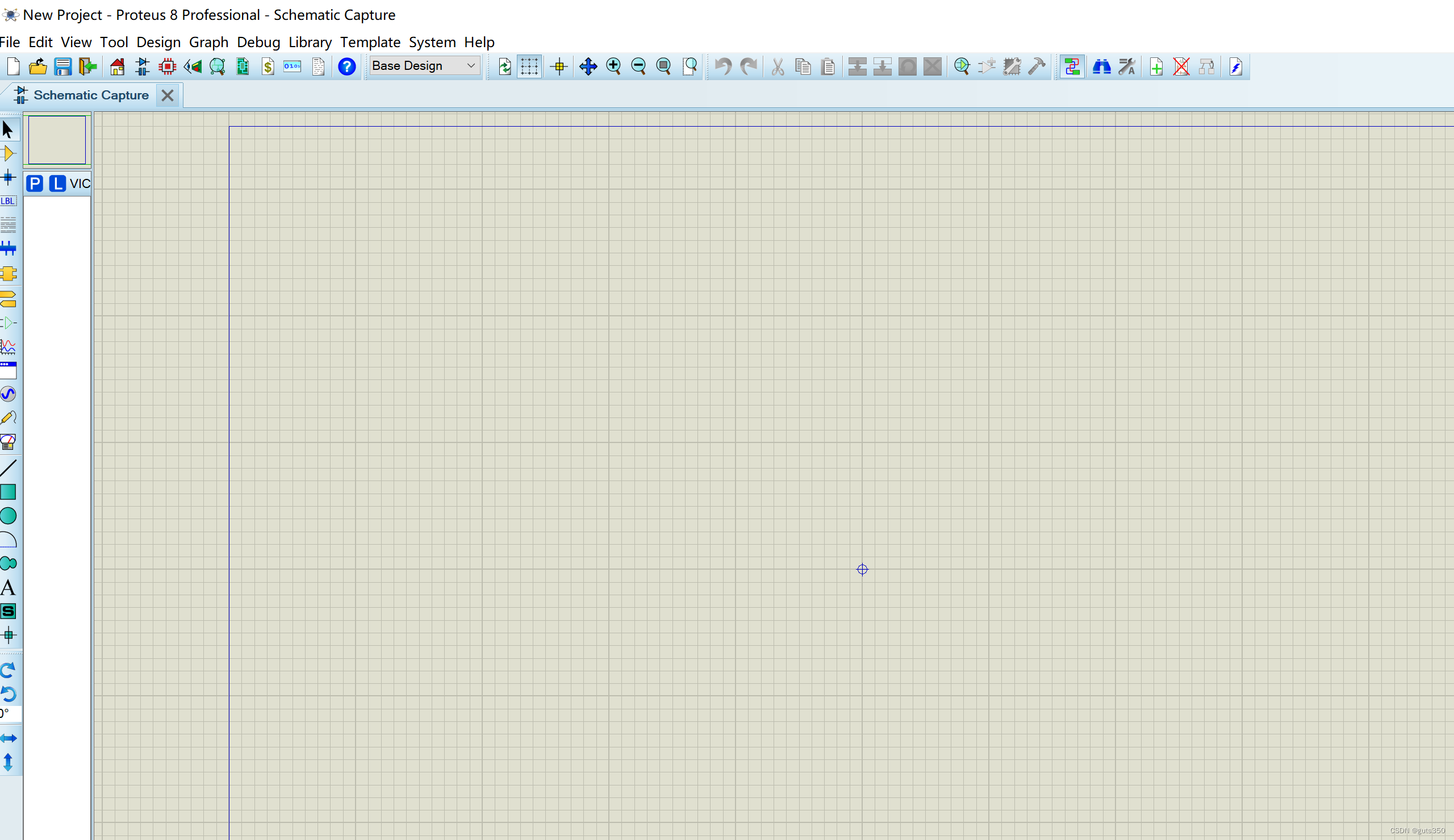Click the Pick from Libraries P button
The image size is (1454, 840).
pos(35,183)
